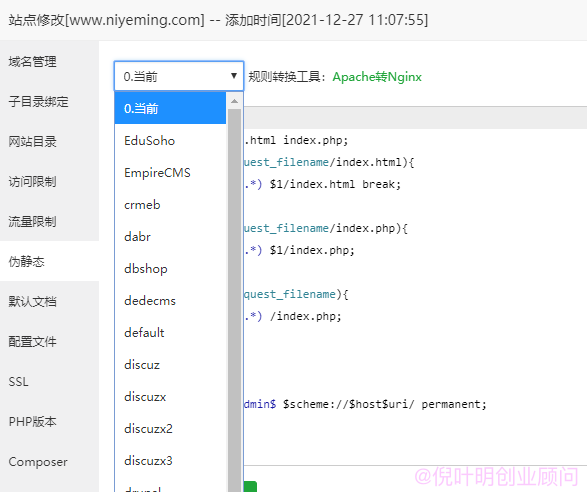Collapse the rewrite rule template dropdown
The height and width of the screenshot is (492, 587).
tap(179, 76)
